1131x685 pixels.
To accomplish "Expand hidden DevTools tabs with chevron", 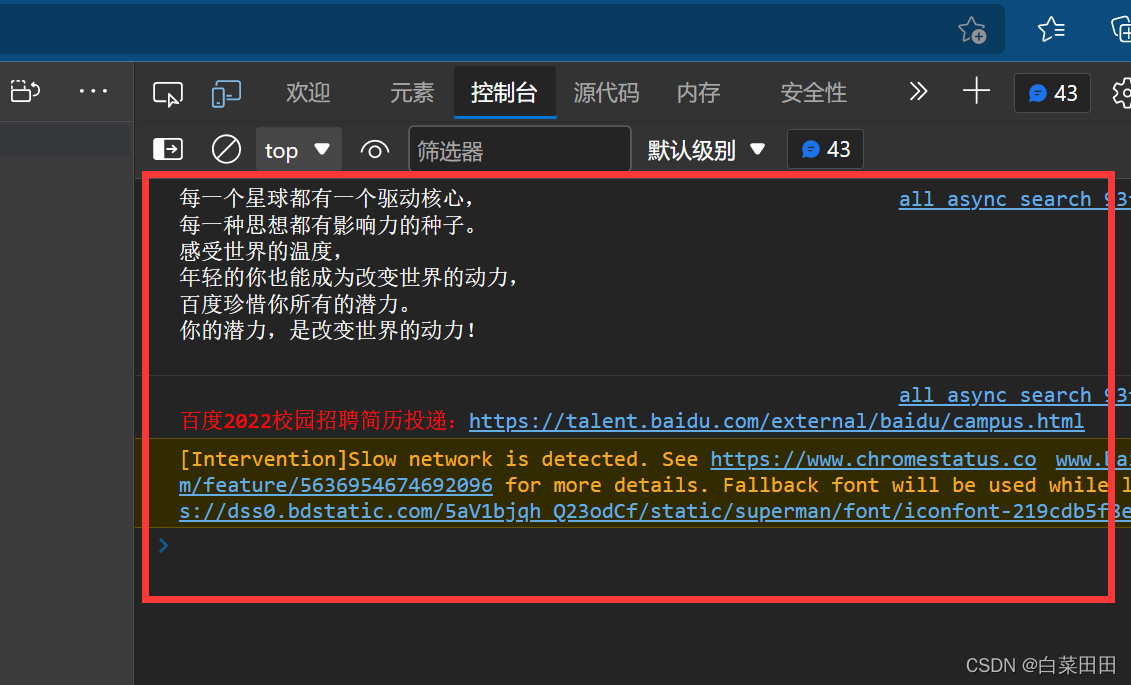I will (x=918, y=91).
